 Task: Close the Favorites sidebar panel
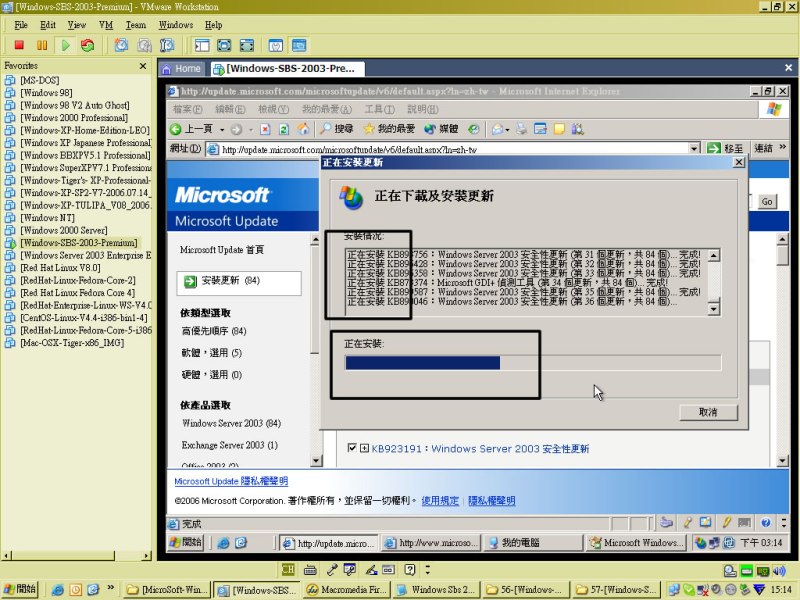point(143,66)
